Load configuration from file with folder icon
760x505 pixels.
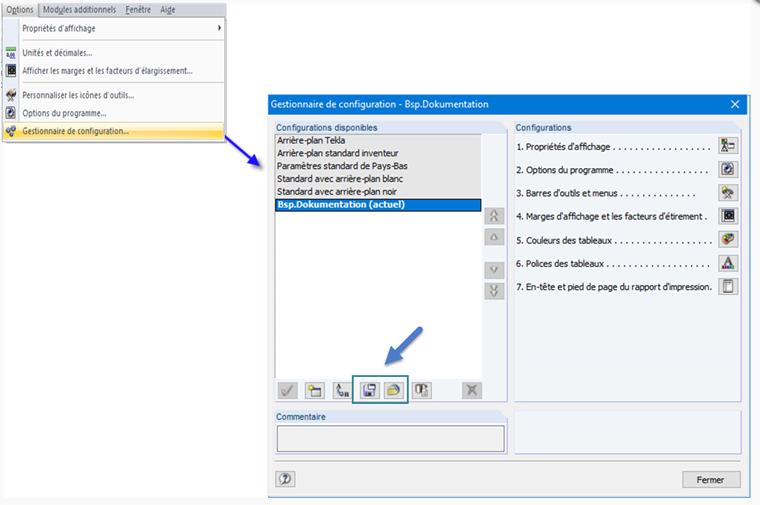[394, 390]
